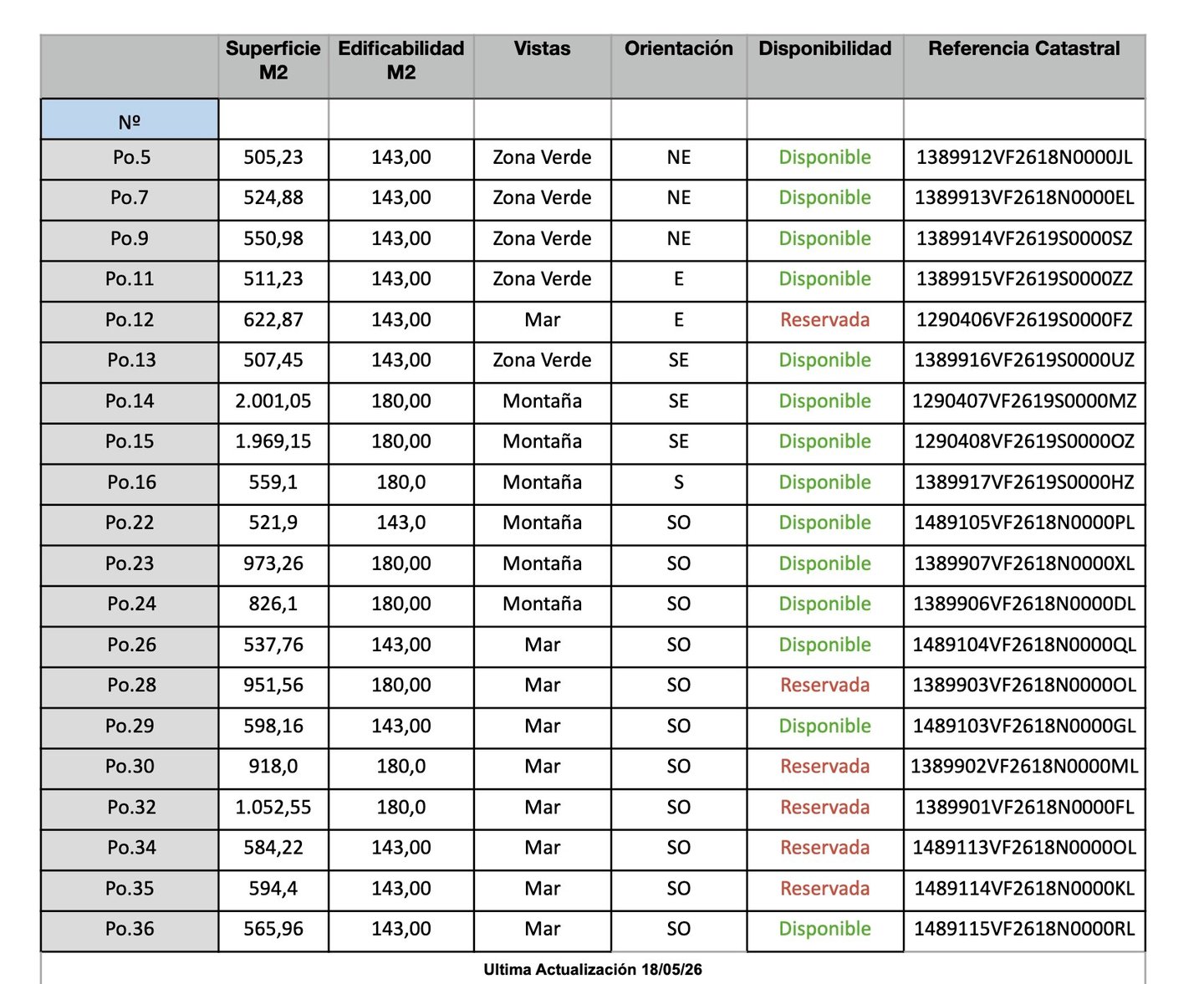Click 'Montaña' in the Po.14 row
This screenshot has height=984, width=1204.
(543, 400)
